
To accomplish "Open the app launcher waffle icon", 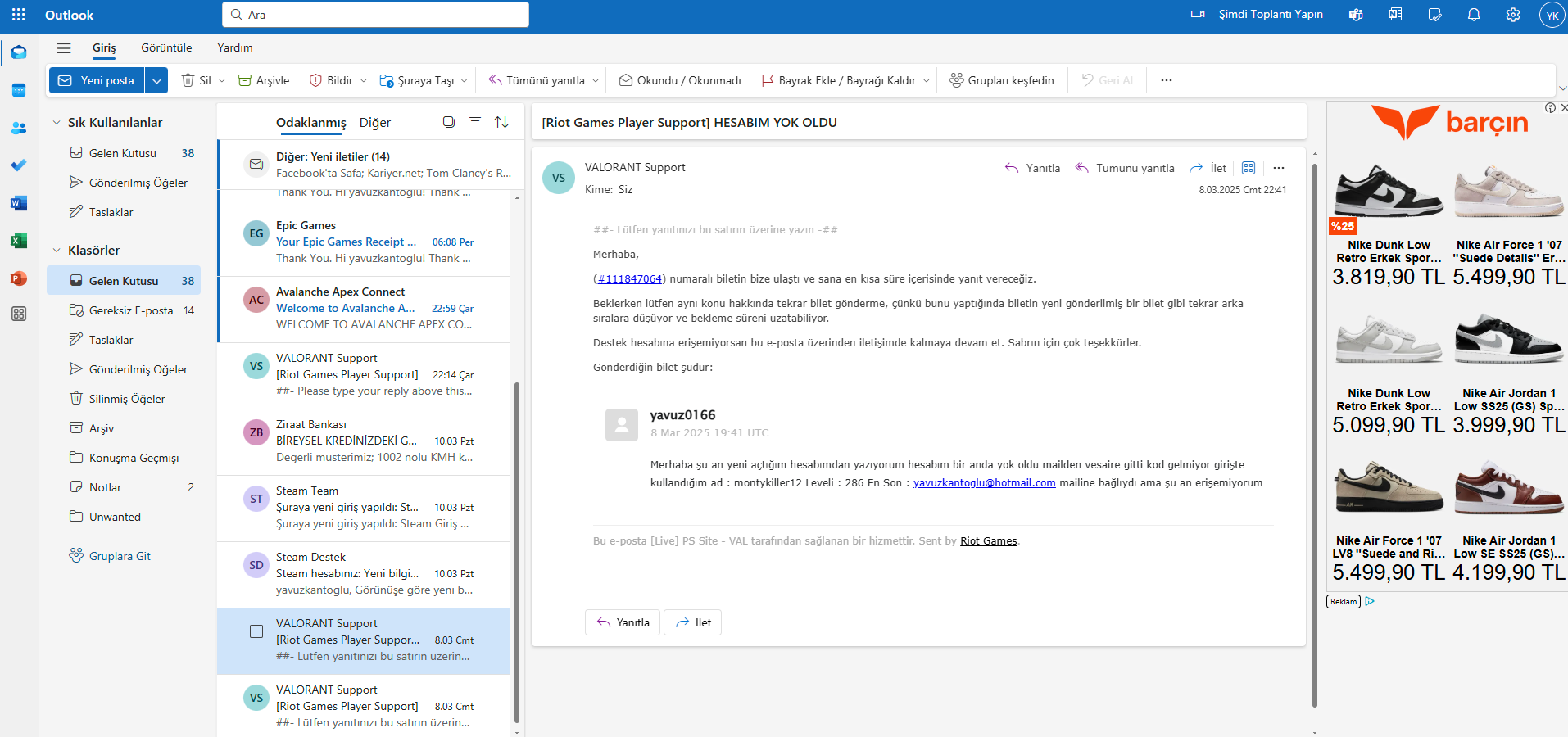I will coord(19,15).
